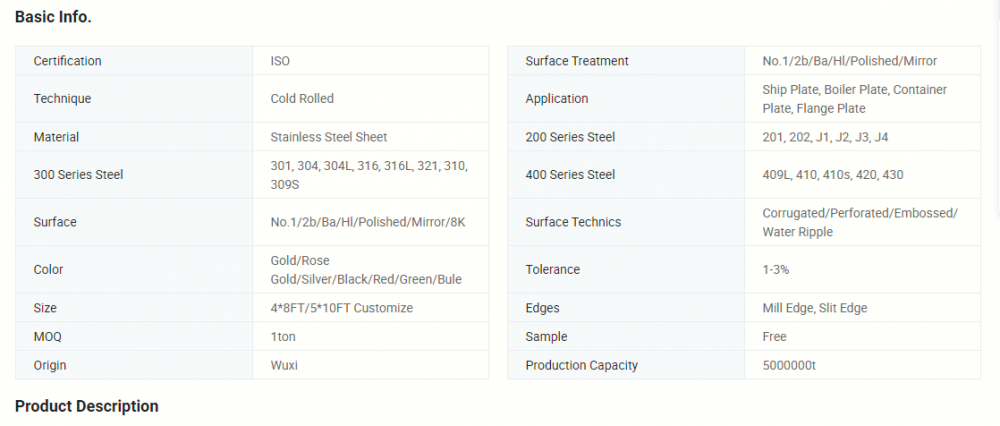Screen dimensions: 1000x426
Task: Click the 301, 304, 304L grades list
Action: 368,175
